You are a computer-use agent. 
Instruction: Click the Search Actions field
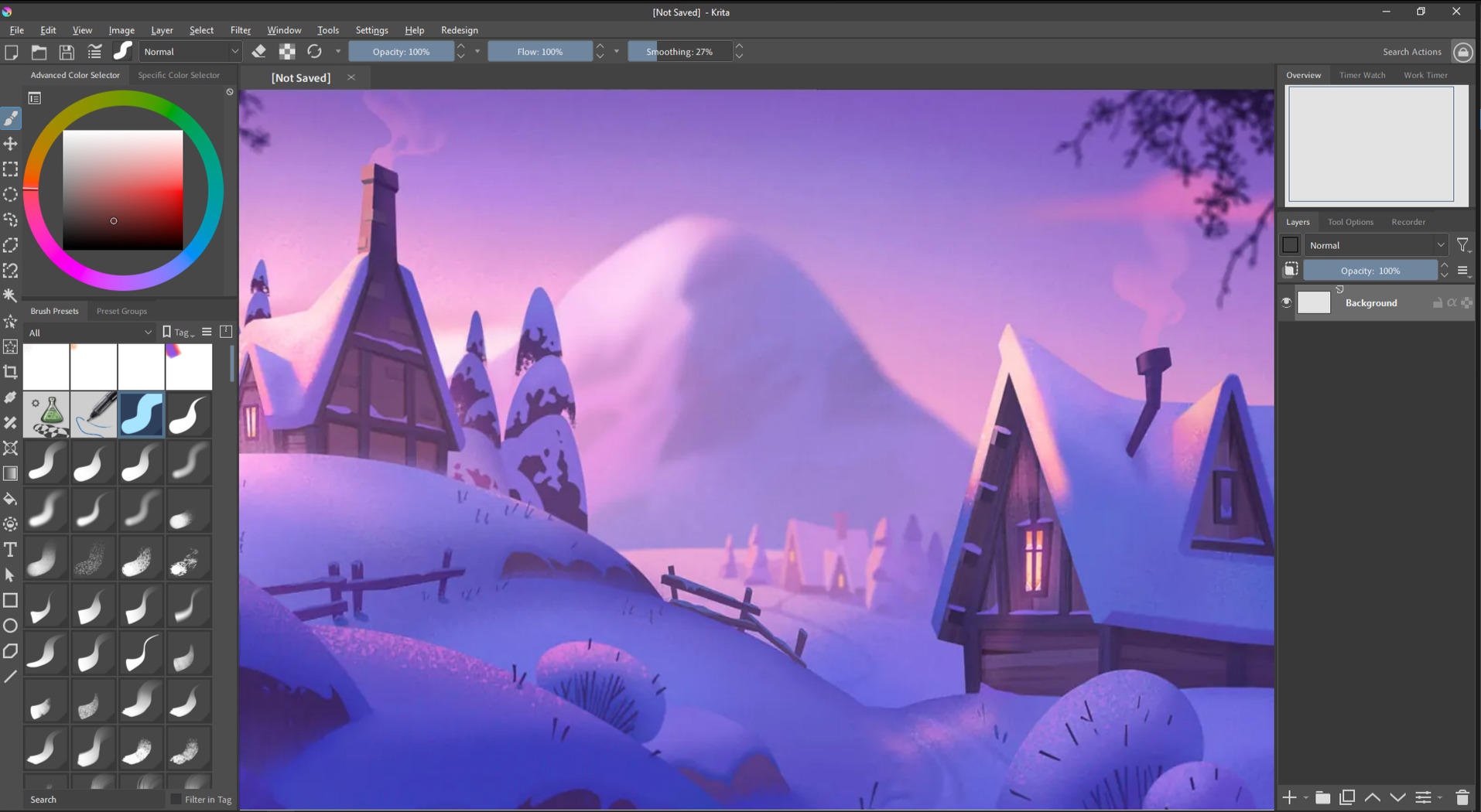tap(1411, 52)
